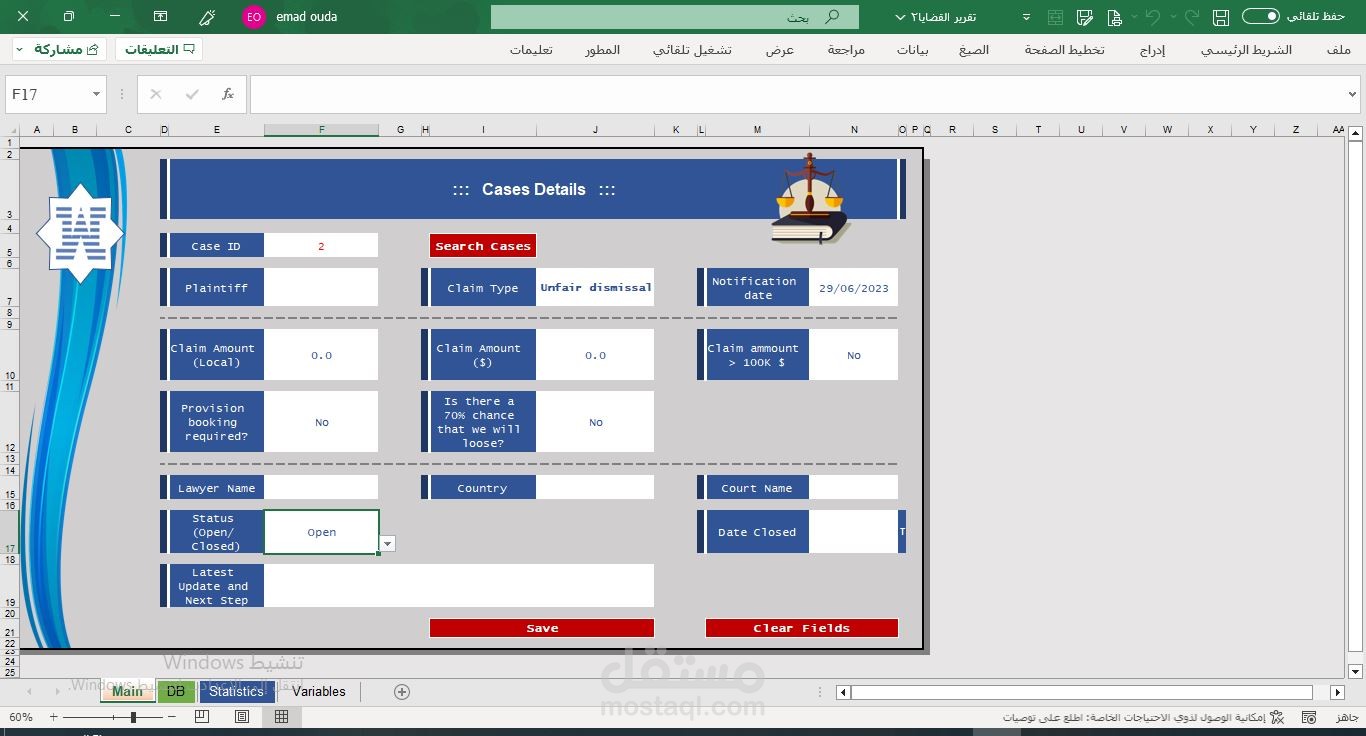The height and width of the screenshot is (736, 1366).
Task: Click the Clear Fields button
Action: tap(802, 628)
